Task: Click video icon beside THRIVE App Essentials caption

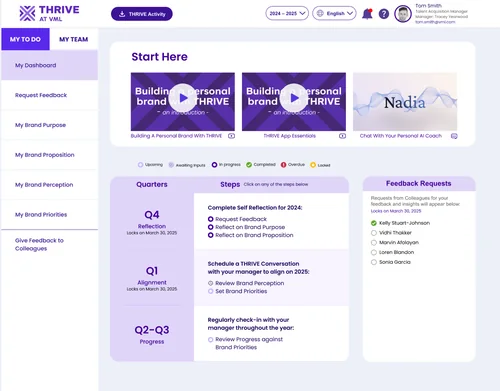Action: tap(342, 136)
